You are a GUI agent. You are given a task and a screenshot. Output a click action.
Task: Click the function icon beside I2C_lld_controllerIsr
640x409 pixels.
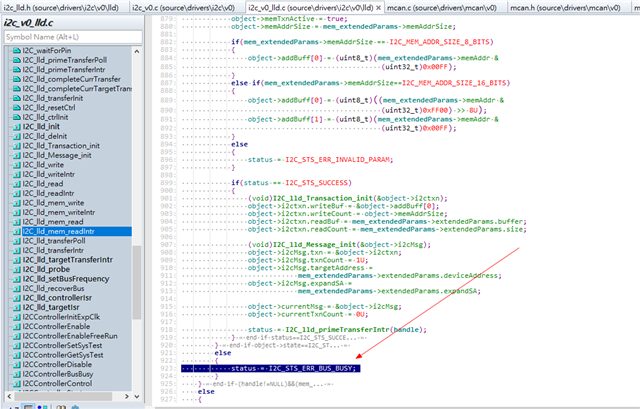(x=17, y=298)
